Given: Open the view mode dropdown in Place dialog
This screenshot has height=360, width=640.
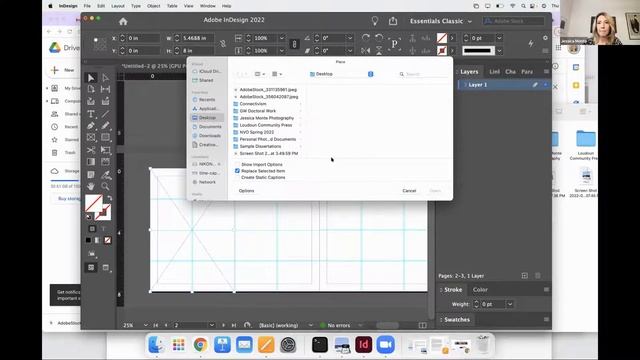Looking at the screenshot, I should tap(260, 74).
